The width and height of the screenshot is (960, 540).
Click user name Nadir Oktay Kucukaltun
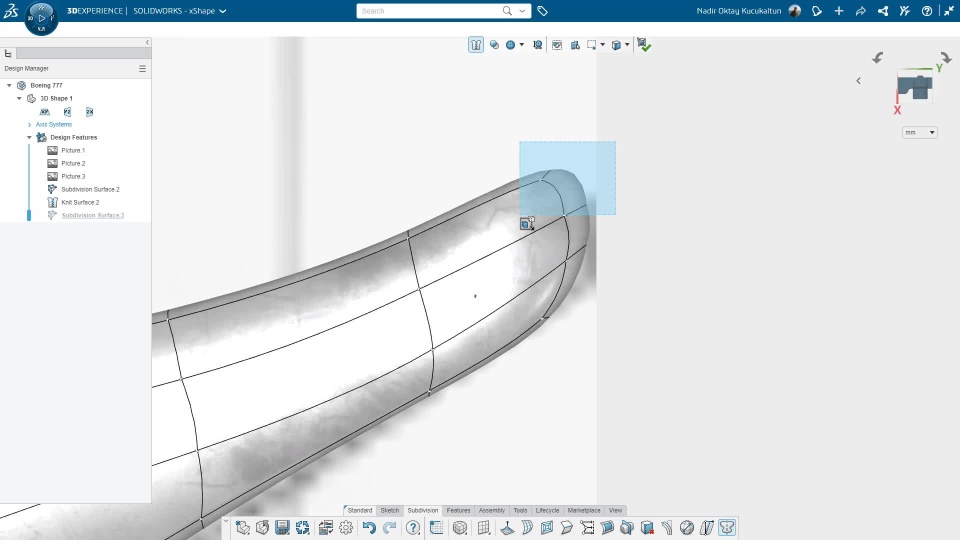pos(738,10)
